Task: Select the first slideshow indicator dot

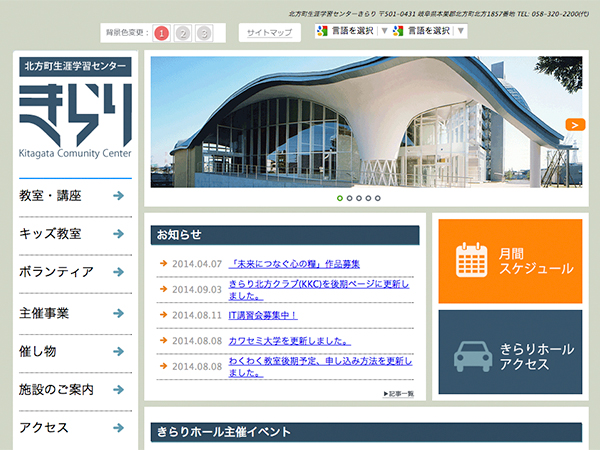Action: [x=340, y=198]
